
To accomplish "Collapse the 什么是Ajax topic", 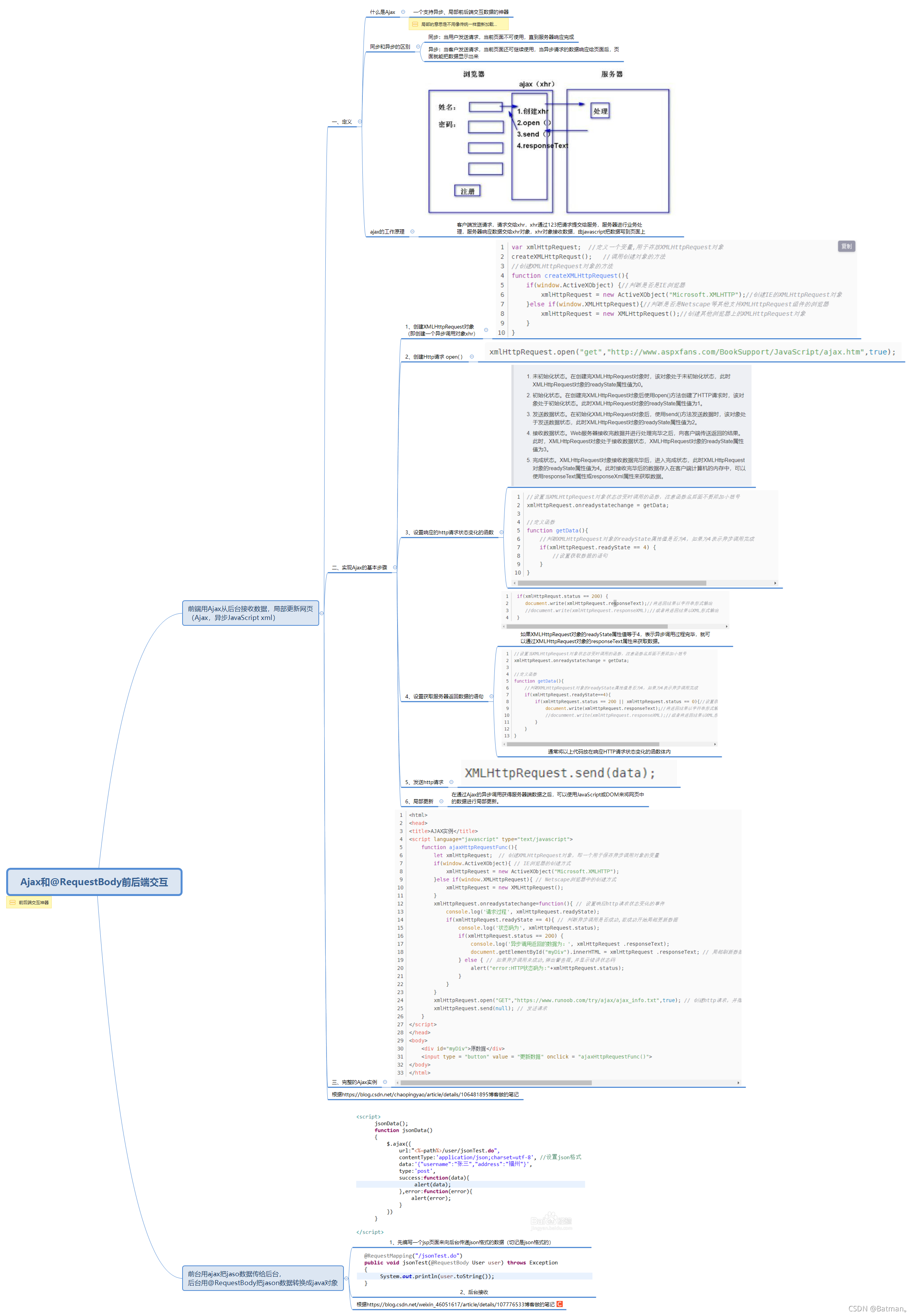I will point(403,12).
